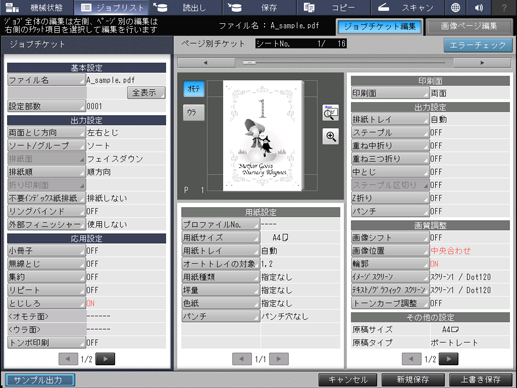Open the 両面とじ方向 setting
The height and width of the screenshot is (388, 517).
[x=46, y=133]
